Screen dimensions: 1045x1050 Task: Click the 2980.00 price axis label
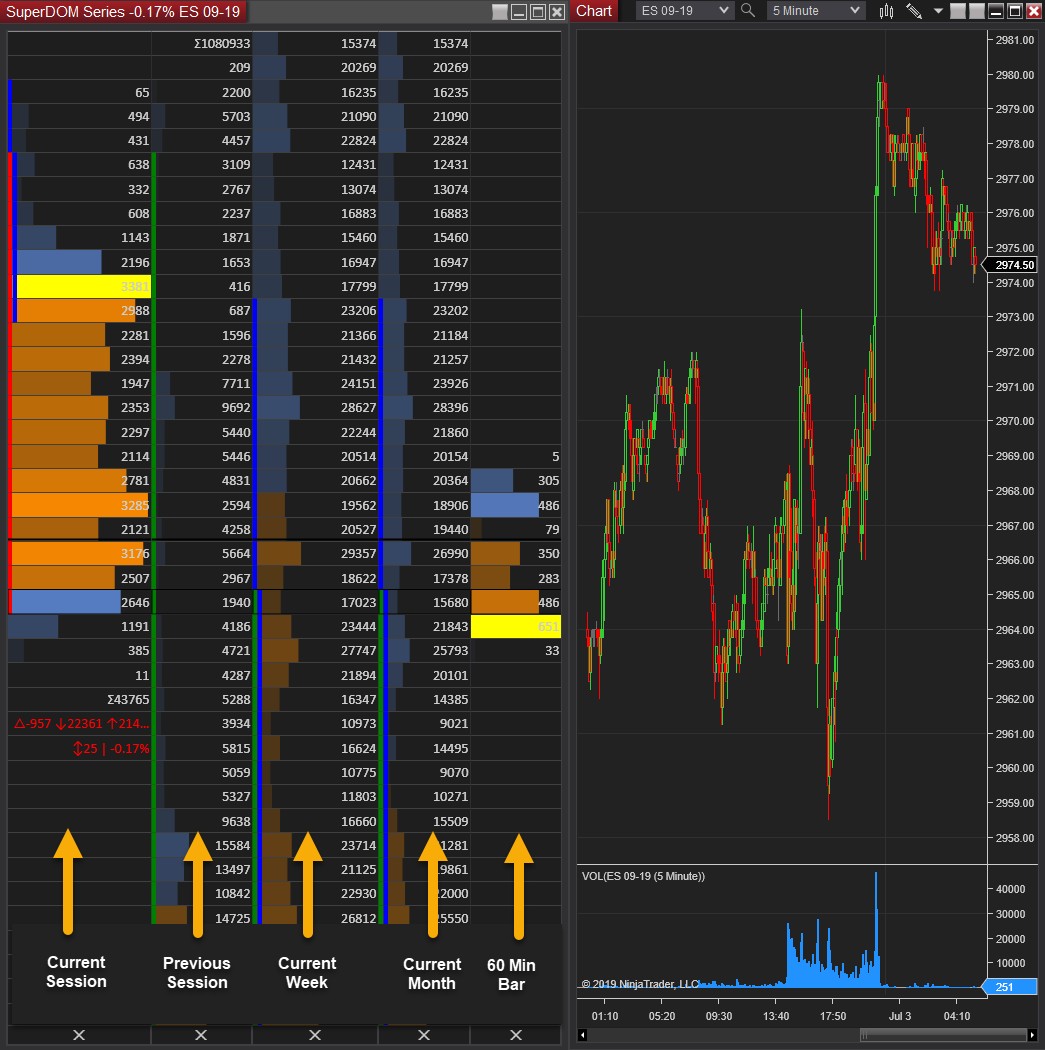pos(1015,75)
